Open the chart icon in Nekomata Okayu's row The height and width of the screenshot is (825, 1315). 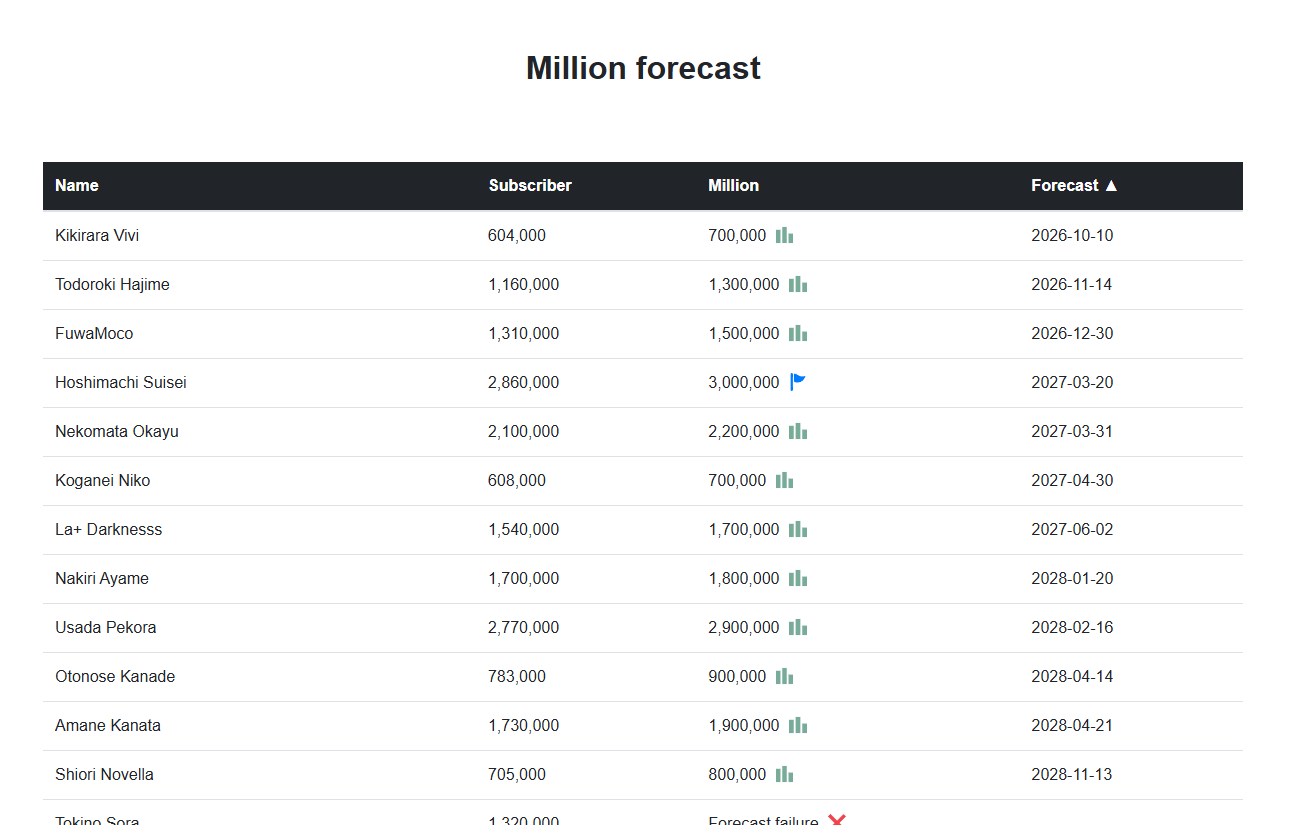(798, 432)
